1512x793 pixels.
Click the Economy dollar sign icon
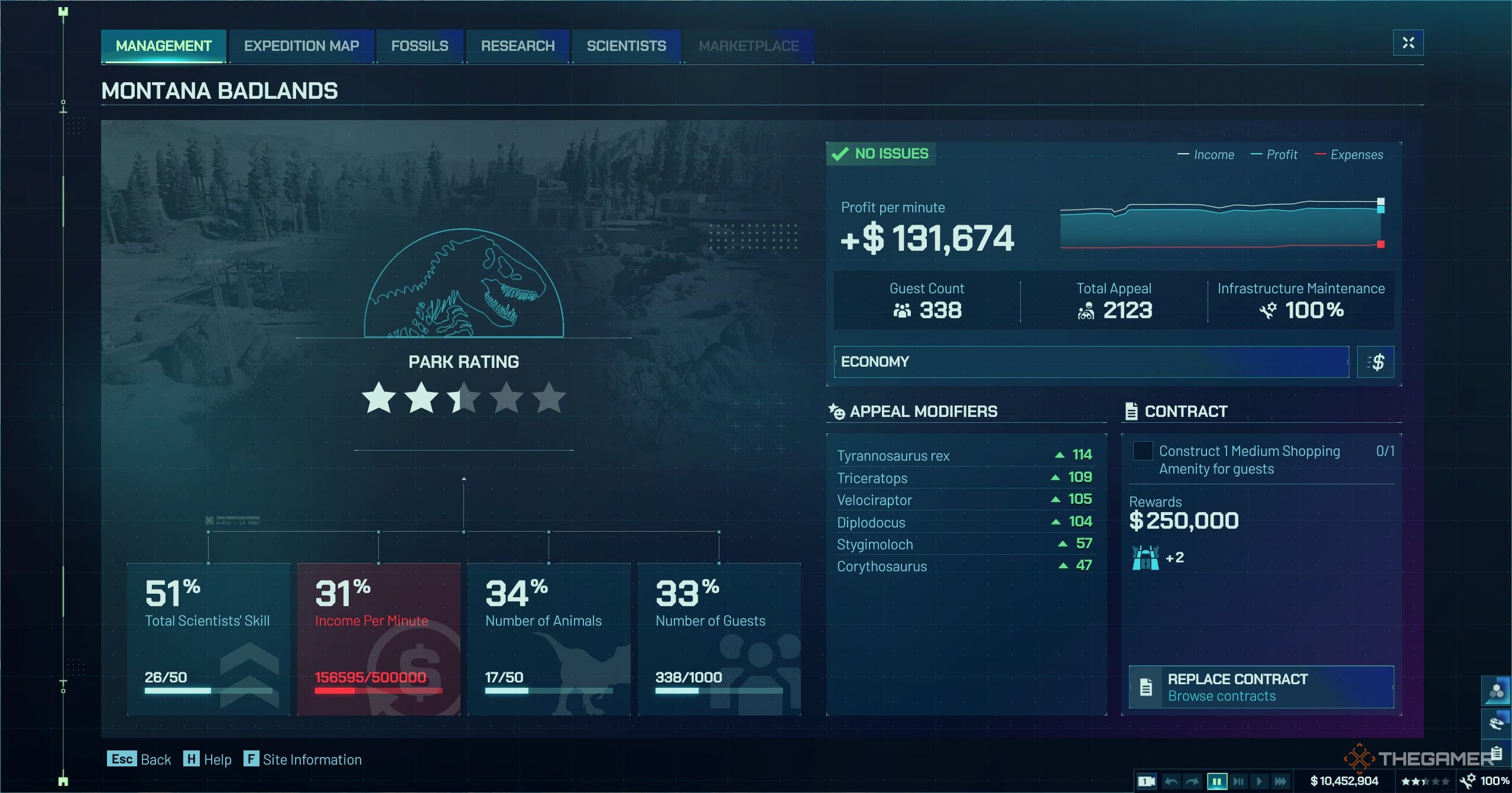[1375, 361]
